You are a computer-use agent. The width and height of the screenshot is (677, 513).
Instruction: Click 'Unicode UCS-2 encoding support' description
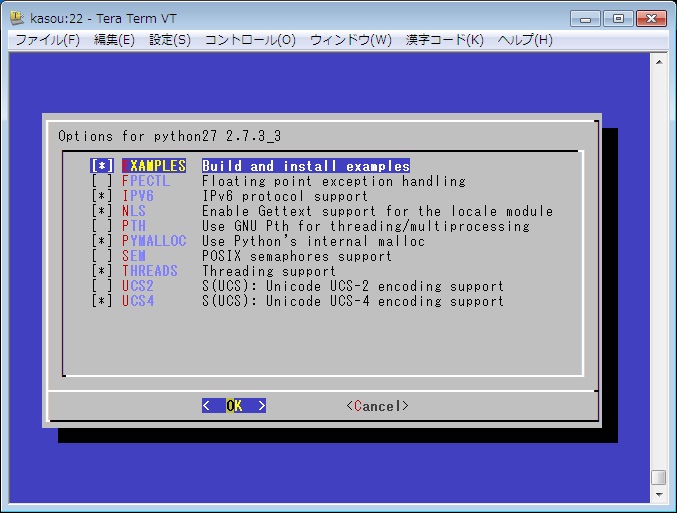coord(353,286)
